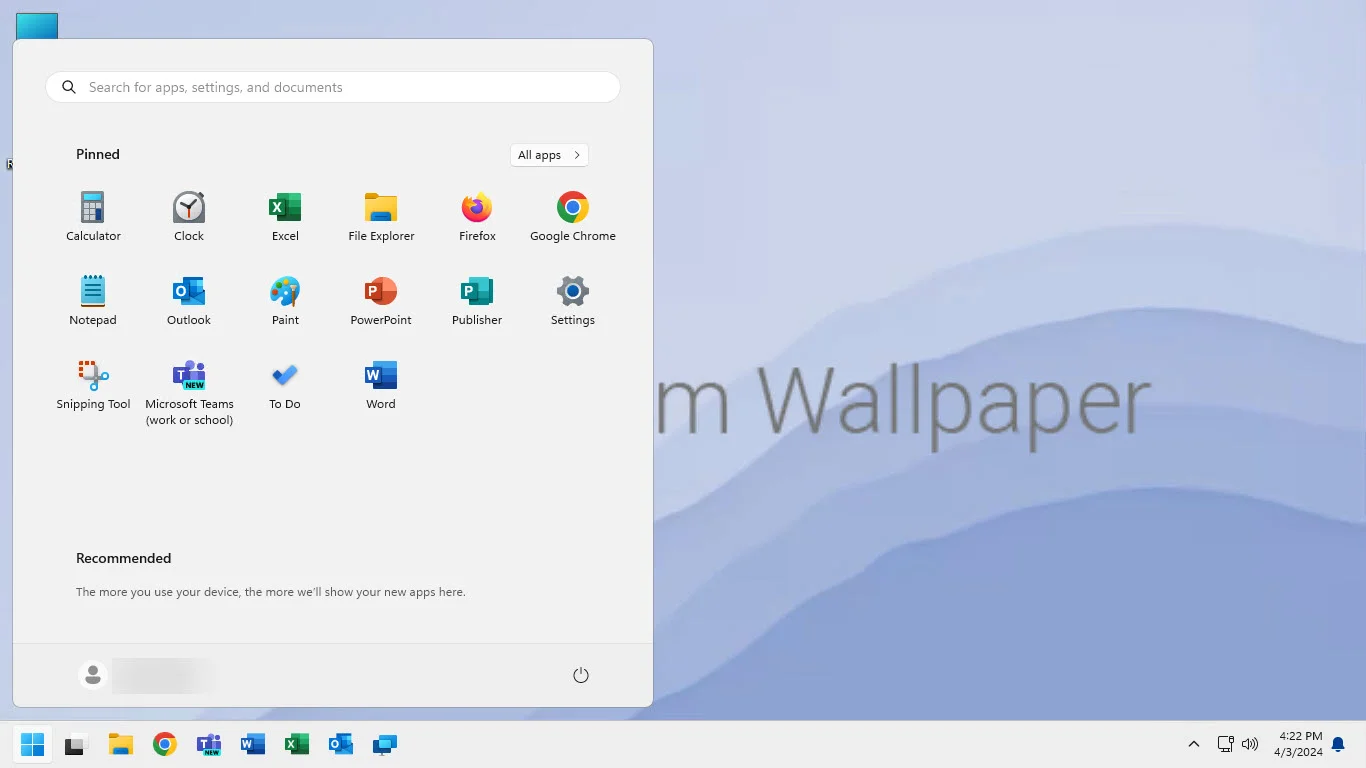Open Word from the taskbar
1366x768 pixels.
(253, 744)
